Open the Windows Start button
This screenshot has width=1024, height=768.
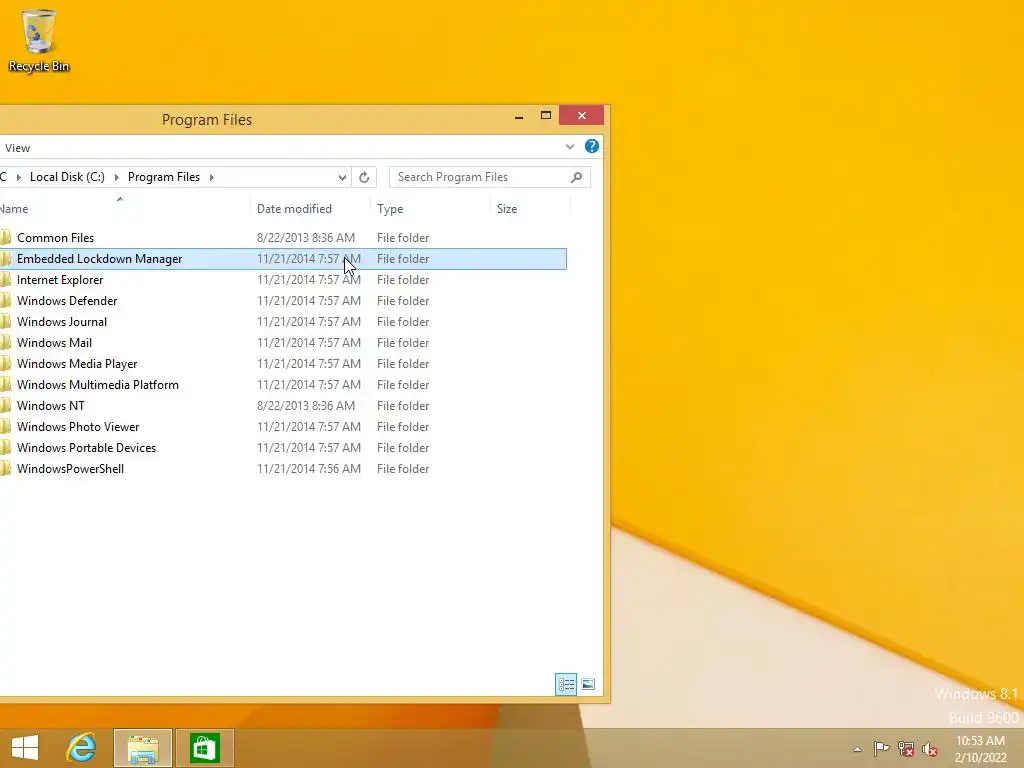[x=25, y=748]
